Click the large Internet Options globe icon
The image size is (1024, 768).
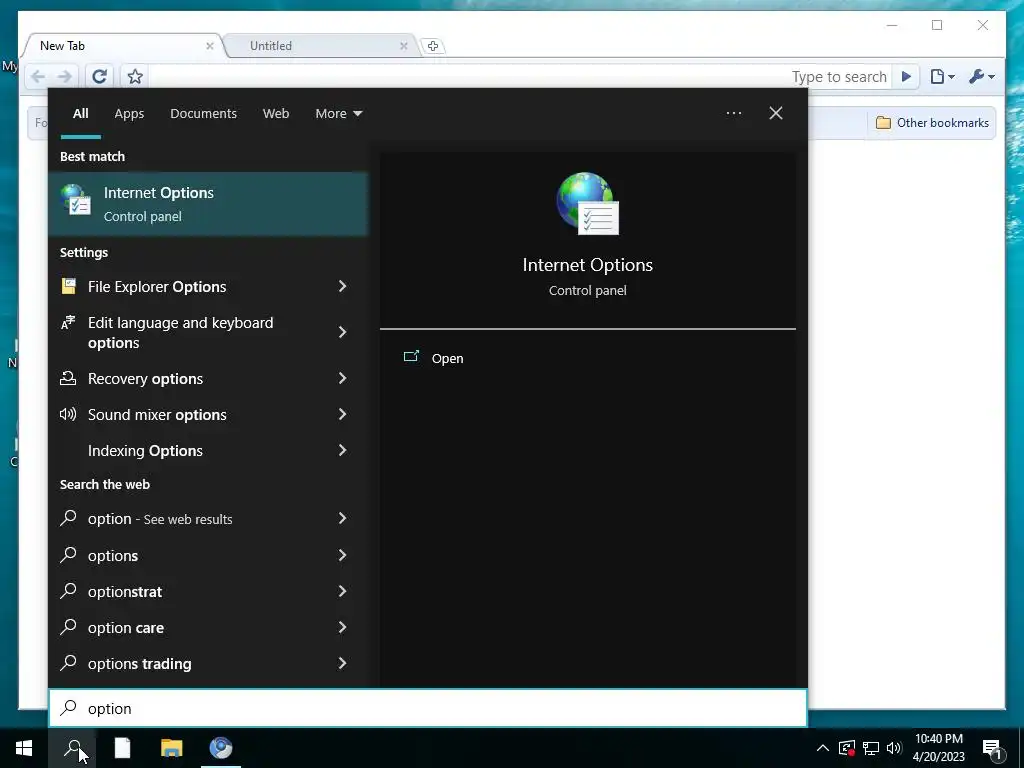pyautogui.click(x=587, y=204)
